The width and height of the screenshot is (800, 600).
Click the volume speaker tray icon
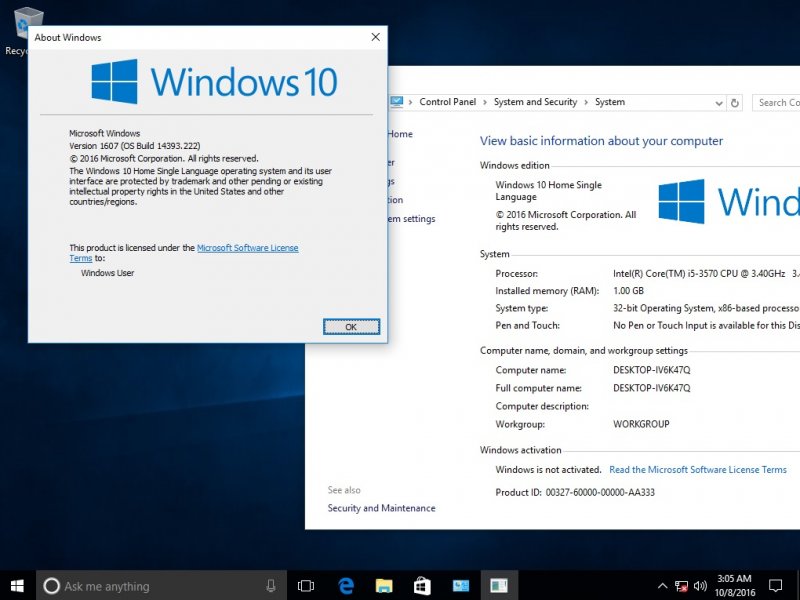701,586
